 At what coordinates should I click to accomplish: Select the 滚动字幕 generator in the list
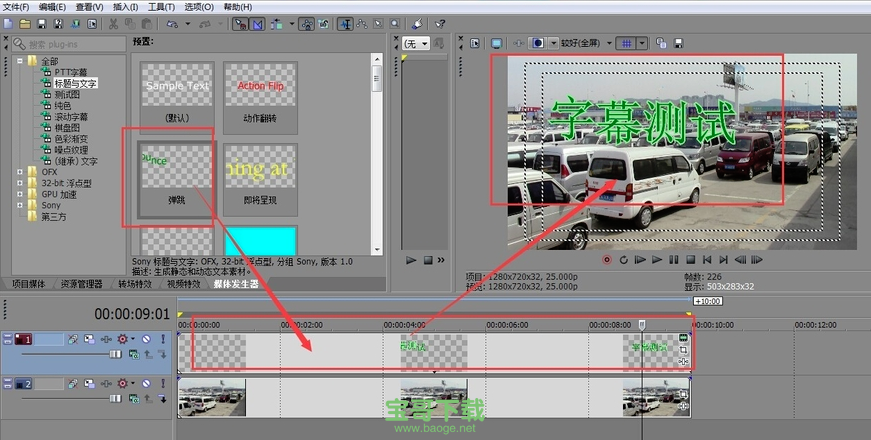71,116
